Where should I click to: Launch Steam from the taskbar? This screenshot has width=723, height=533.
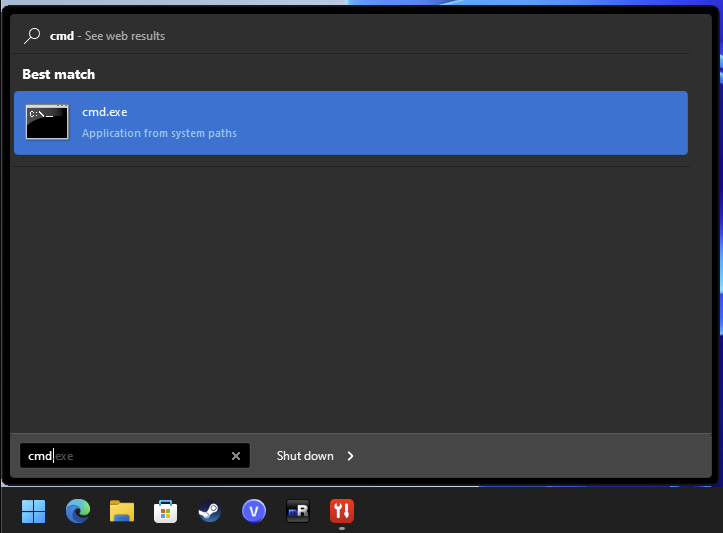click(x=210, y=511)
